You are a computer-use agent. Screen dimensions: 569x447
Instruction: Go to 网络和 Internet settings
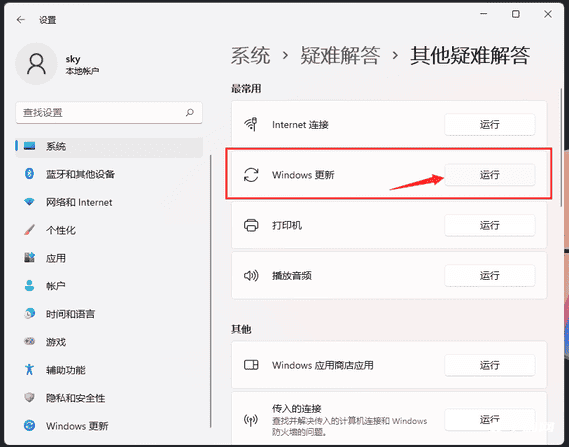[x=109, y=202]
